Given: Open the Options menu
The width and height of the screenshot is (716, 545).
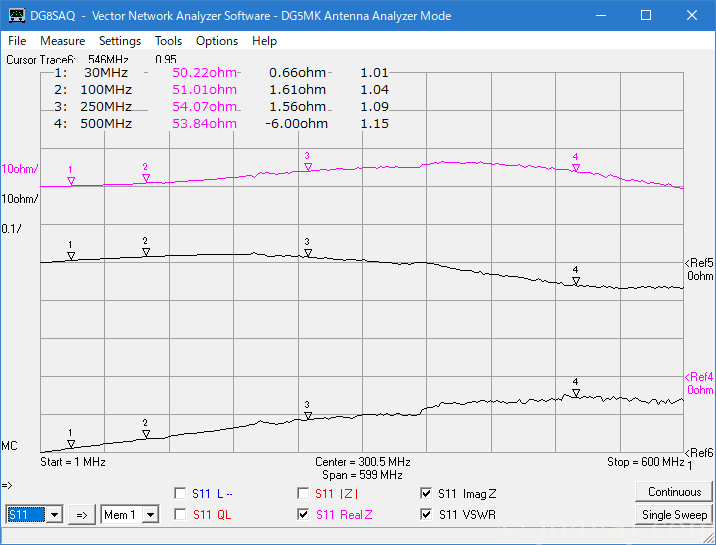Looking at the screenshot, I should point(217,41).
